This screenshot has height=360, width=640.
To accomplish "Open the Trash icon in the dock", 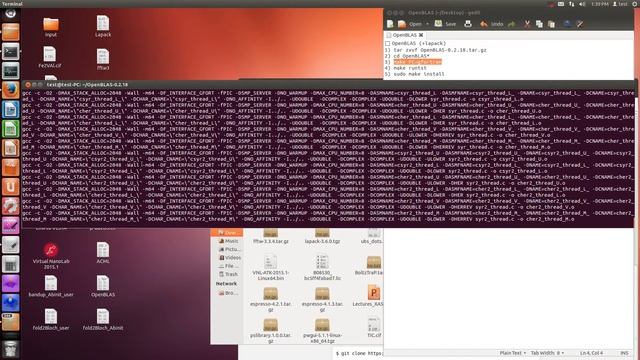I will point(11,349).
